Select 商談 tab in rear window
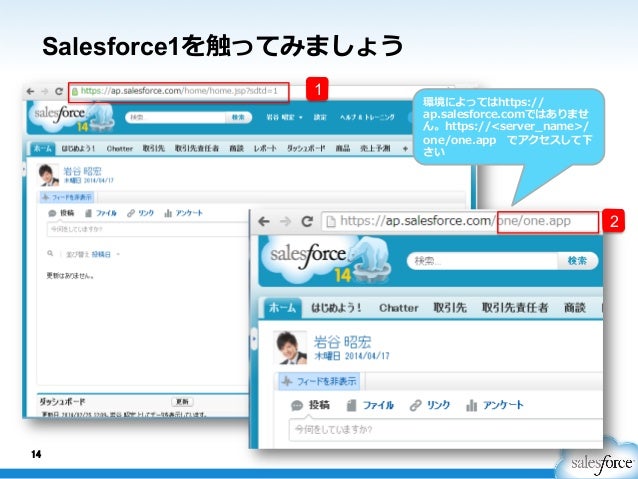The height and width of the screenshot is (479, 638). (236, 149)
